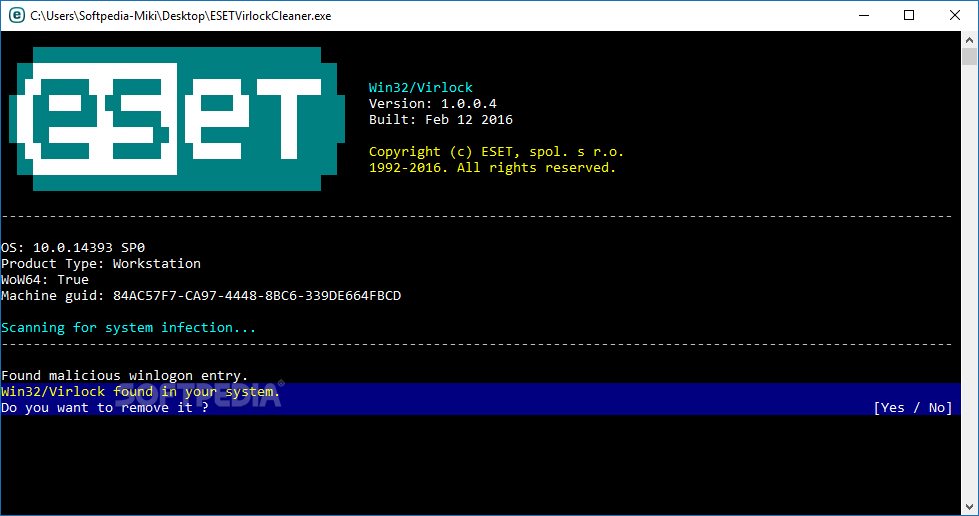The height and width of the screenshot is (516, 979).
Task: Click '1992-2016. All rights reserved.' text
Action: click(492, 168)
